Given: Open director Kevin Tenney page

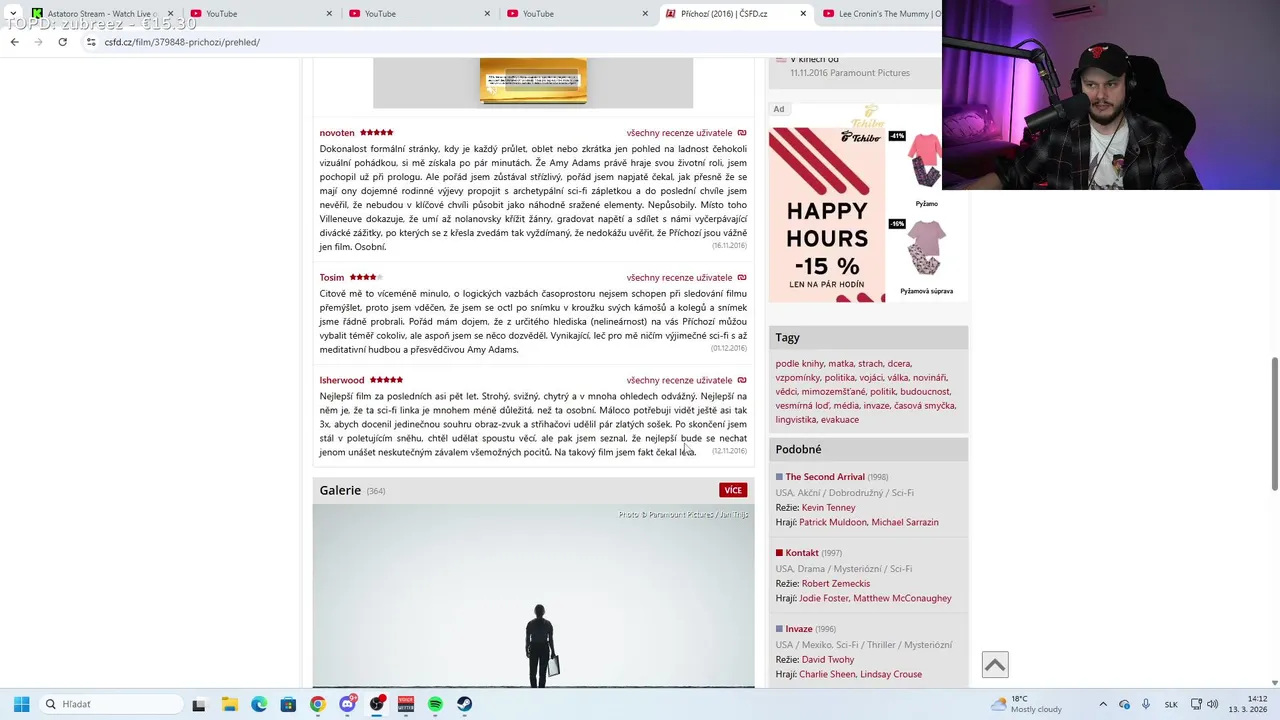Looking at the screenshot, I should (828, 508).
